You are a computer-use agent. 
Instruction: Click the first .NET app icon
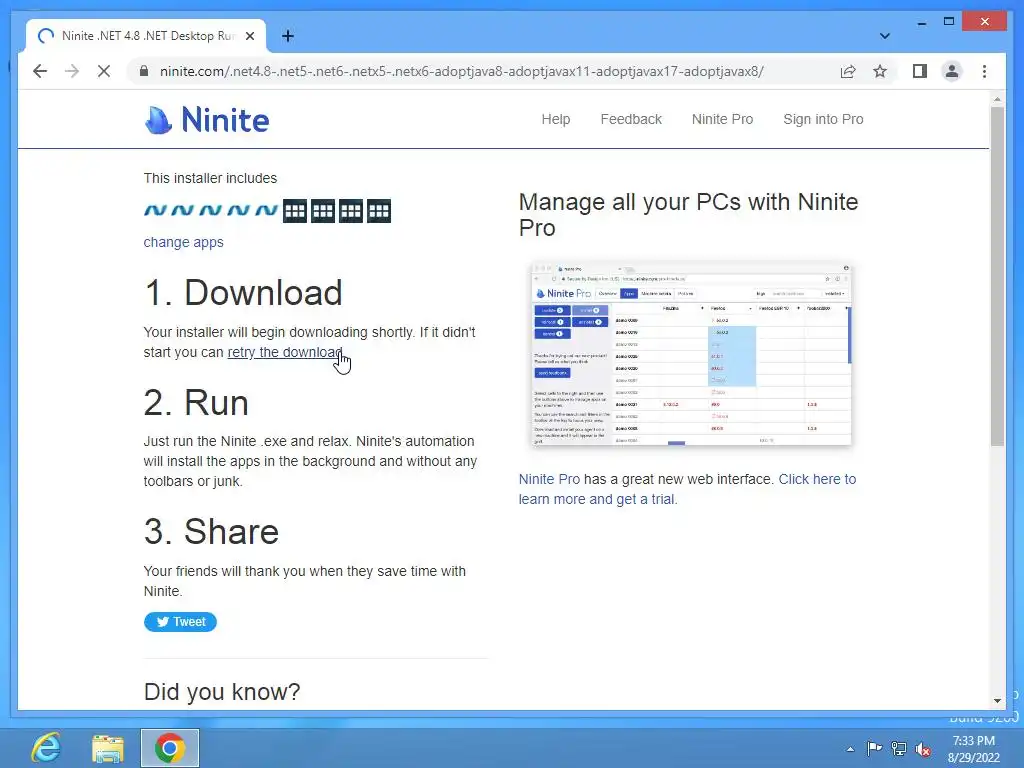click(x=155, y=211)
